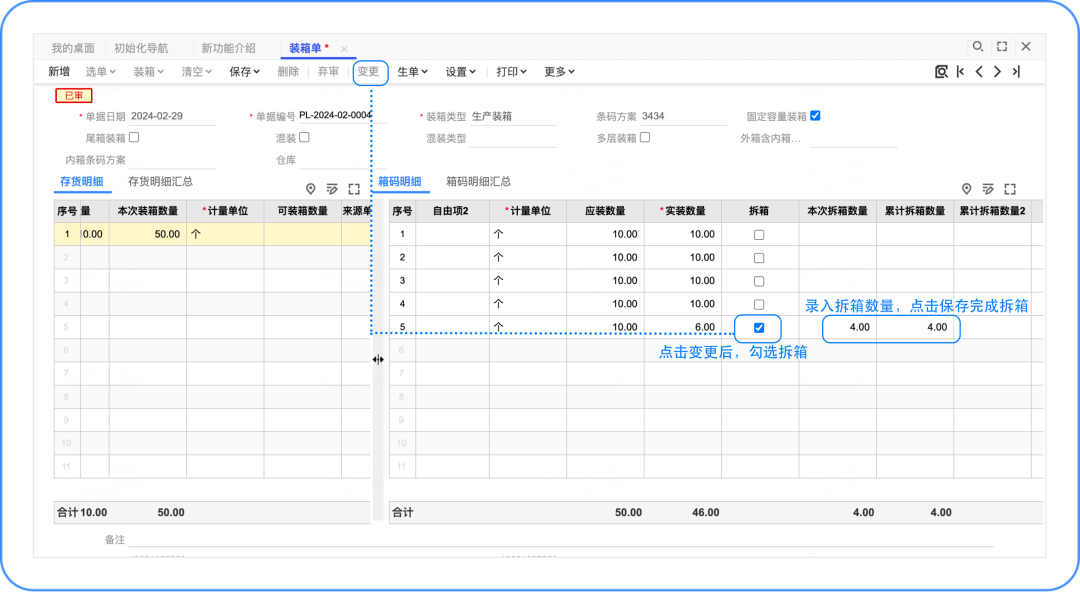The width and height of the screenshot is (1080, 592).
Task: Click the search magnifier icon in tab bar
Action: click(978, 47)
